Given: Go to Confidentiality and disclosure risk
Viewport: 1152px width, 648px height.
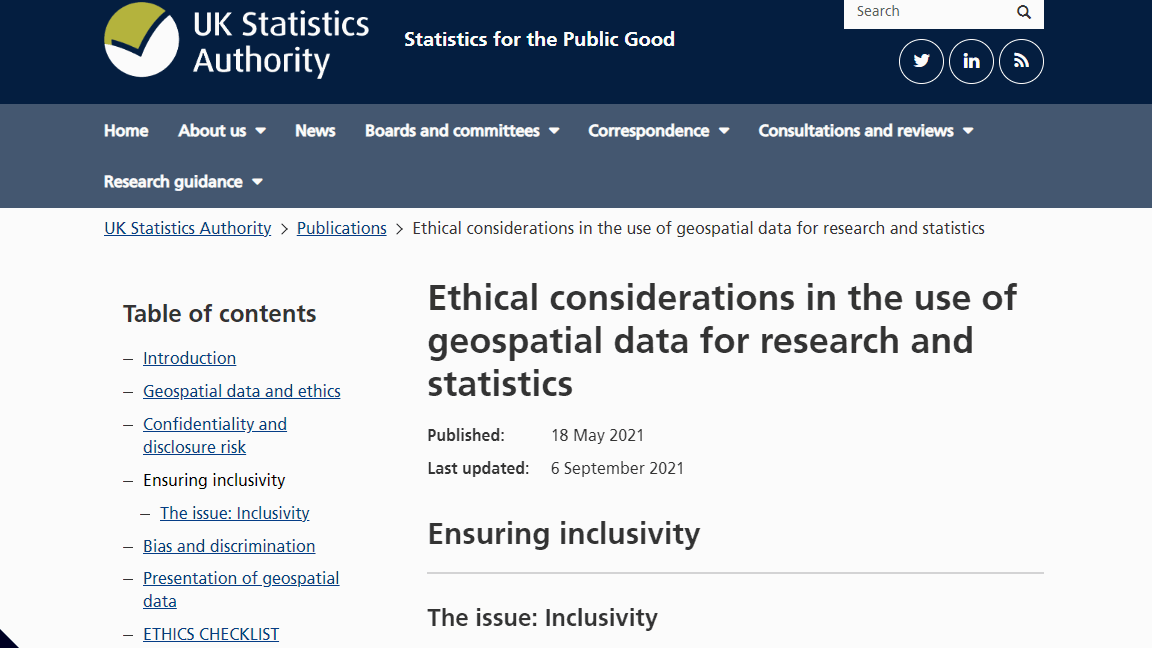Looking at the screenshot, I should 214,435.
